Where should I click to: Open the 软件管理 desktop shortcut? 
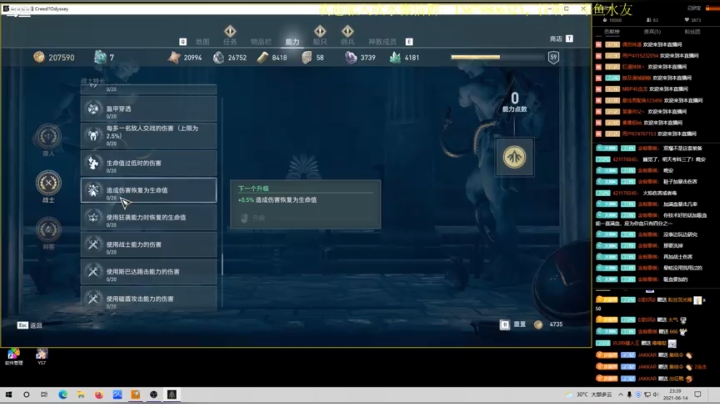pos(13,356)
